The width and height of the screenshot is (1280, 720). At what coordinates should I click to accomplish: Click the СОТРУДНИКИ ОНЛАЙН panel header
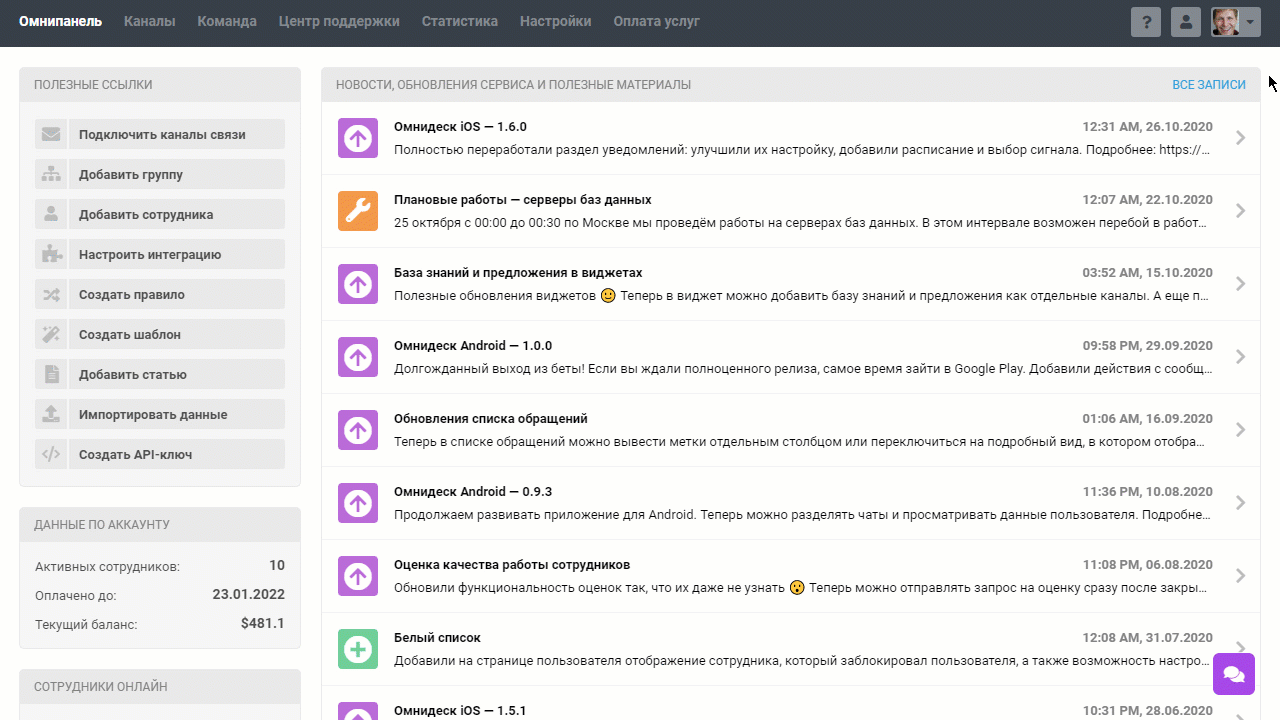tap(160, 686)
